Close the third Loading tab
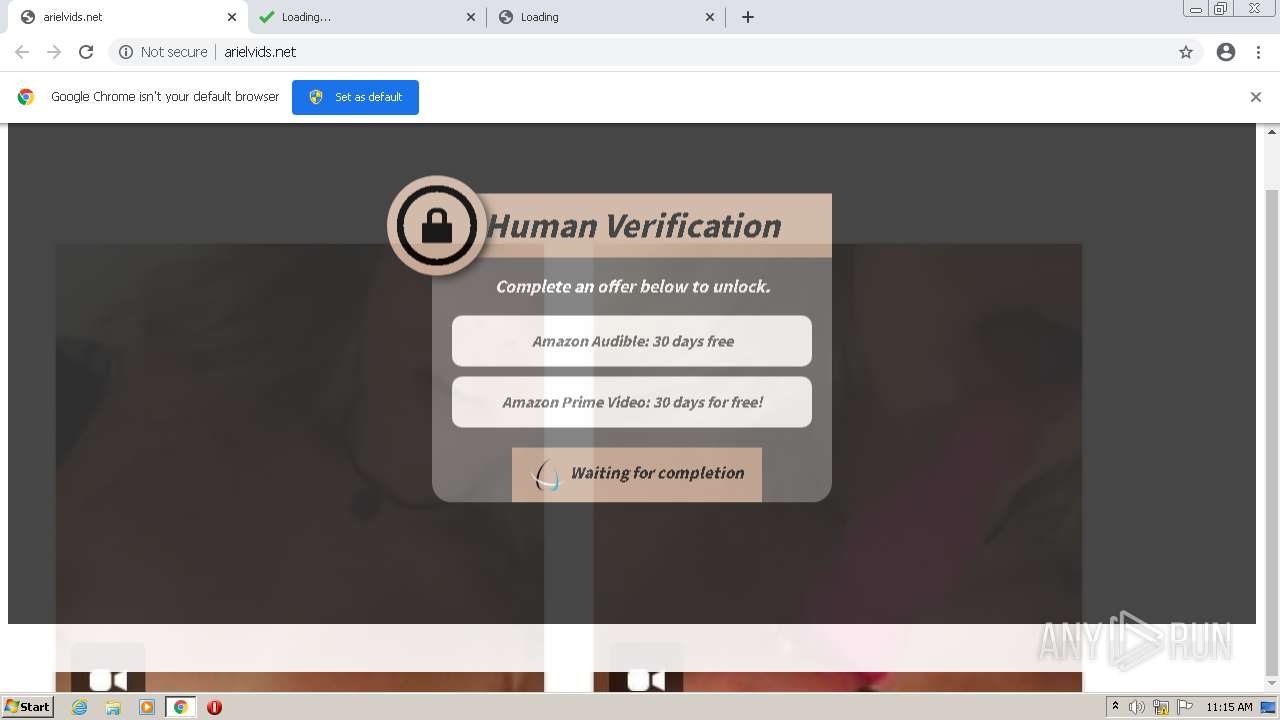The height and width of the screenshot is (720, 1280). pyautogui.click(x=710, y=17)
